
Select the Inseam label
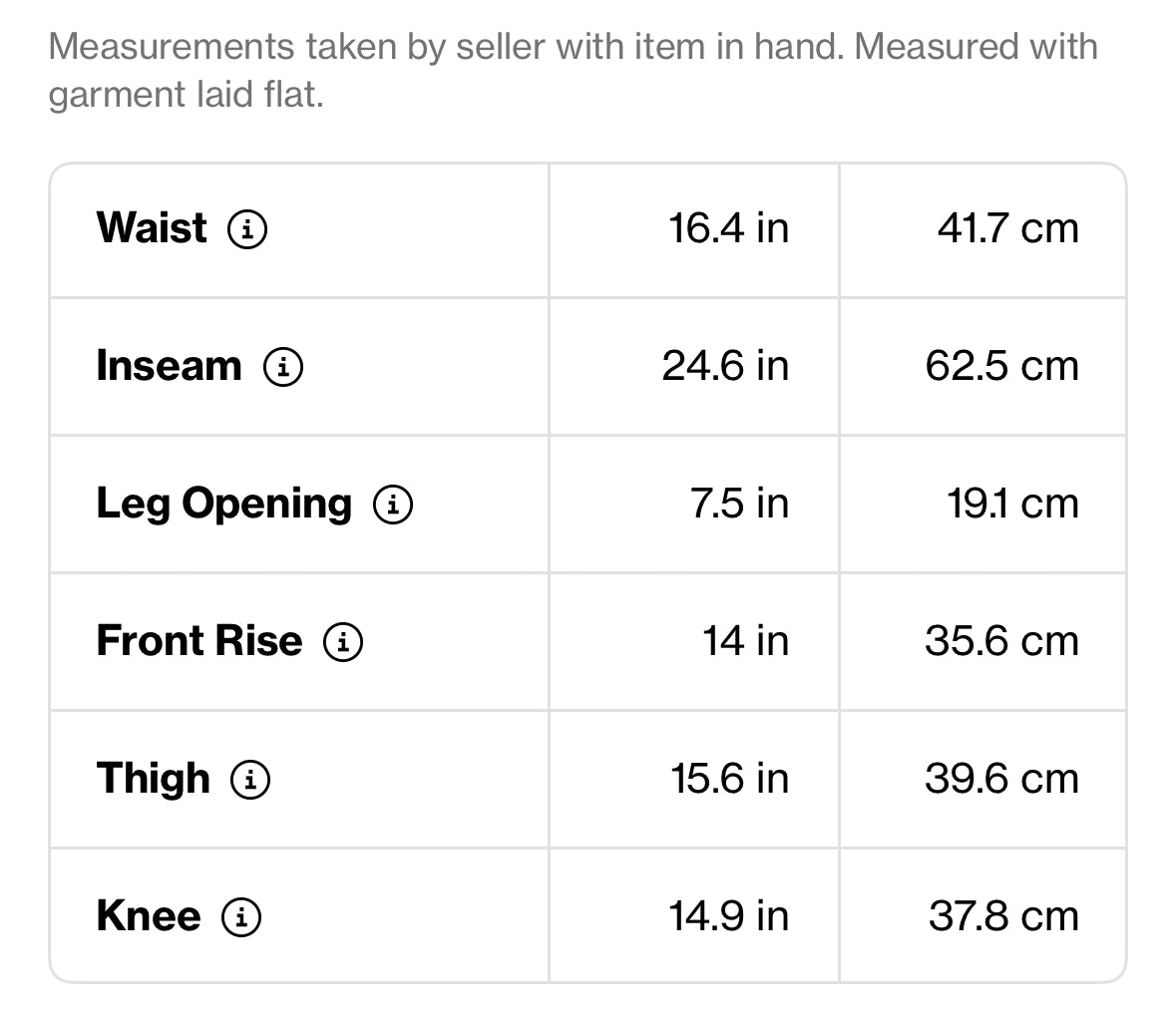point(170,366)
